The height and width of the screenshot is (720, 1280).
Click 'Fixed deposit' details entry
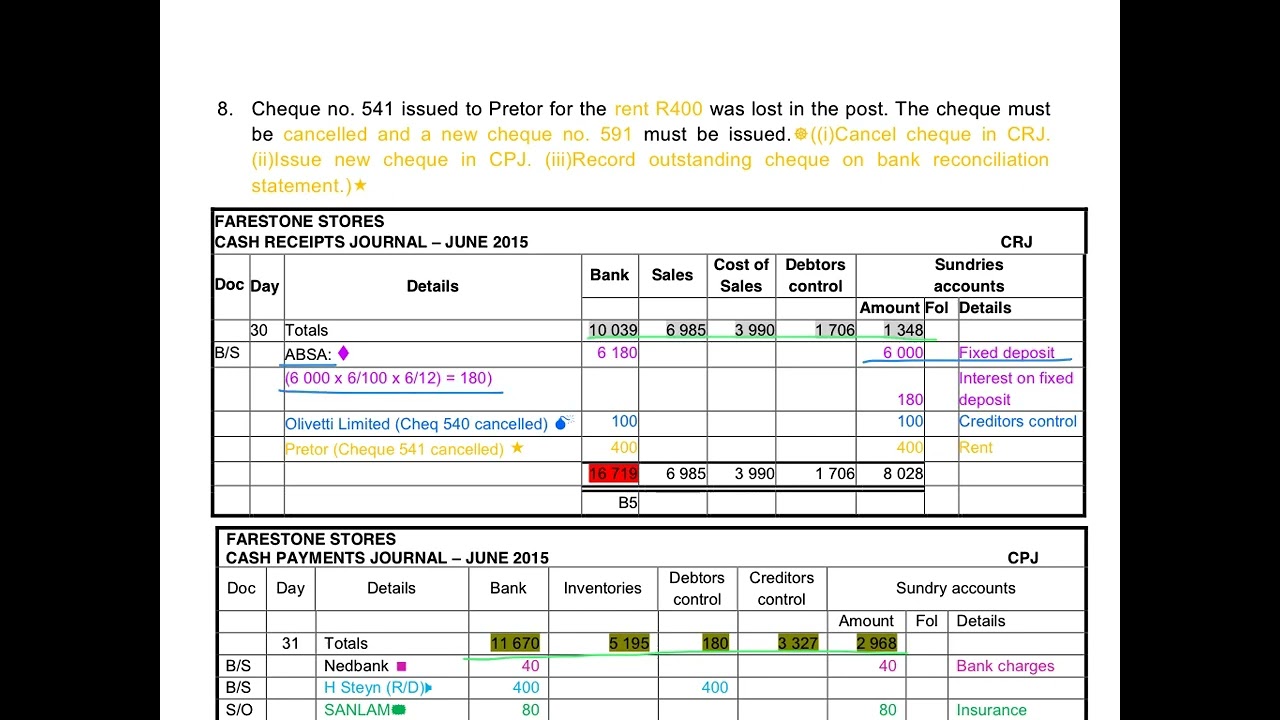[x=1007, y=352]
